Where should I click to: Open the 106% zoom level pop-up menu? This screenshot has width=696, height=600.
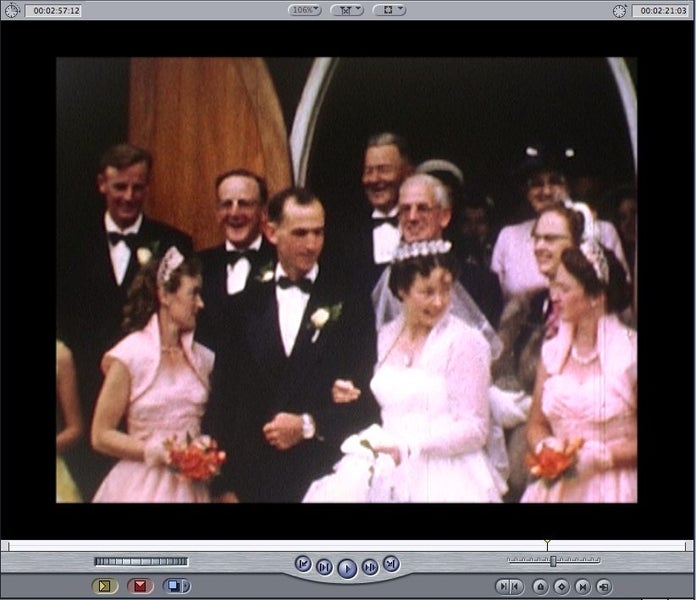[x=305, y=10]
